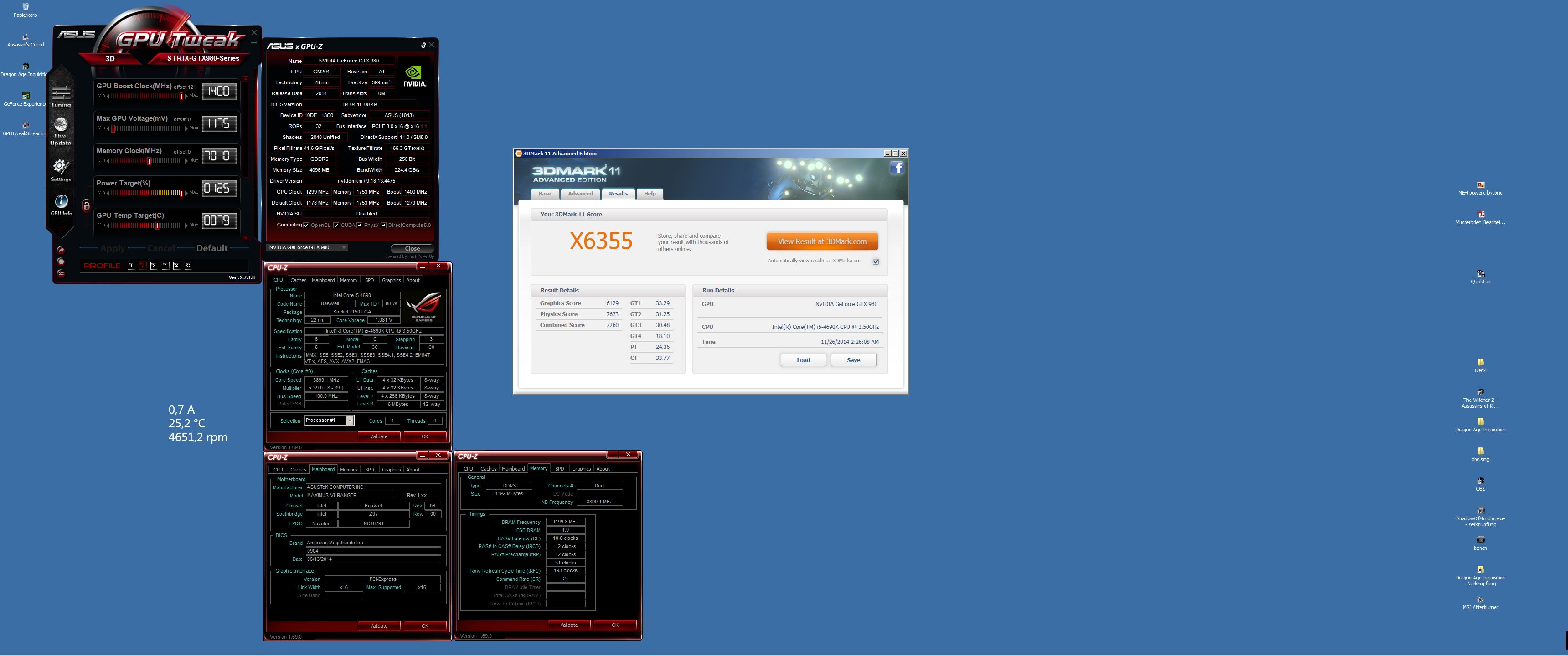
Task: Increase GPU Boost Clock with Max arrow
Action: click(186, 96)
